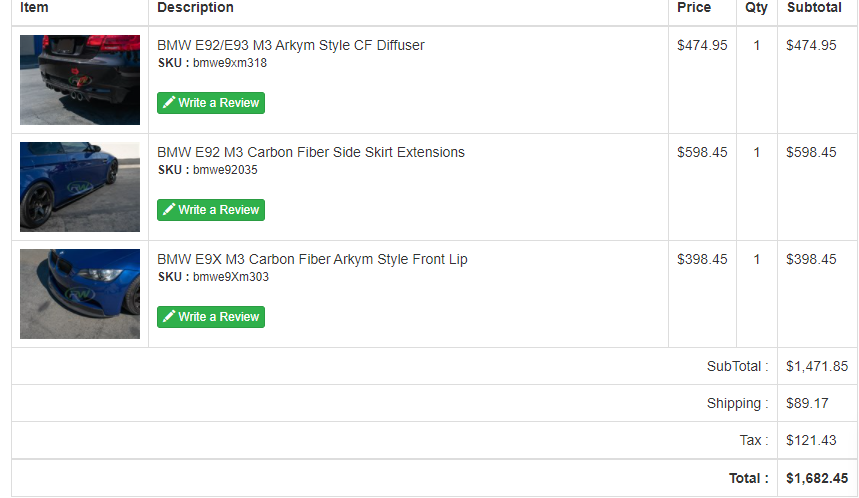The width and height of the screenshot is (859, 498).
Task: Write a Review for Arkym Front Lip
Action: 211,317
